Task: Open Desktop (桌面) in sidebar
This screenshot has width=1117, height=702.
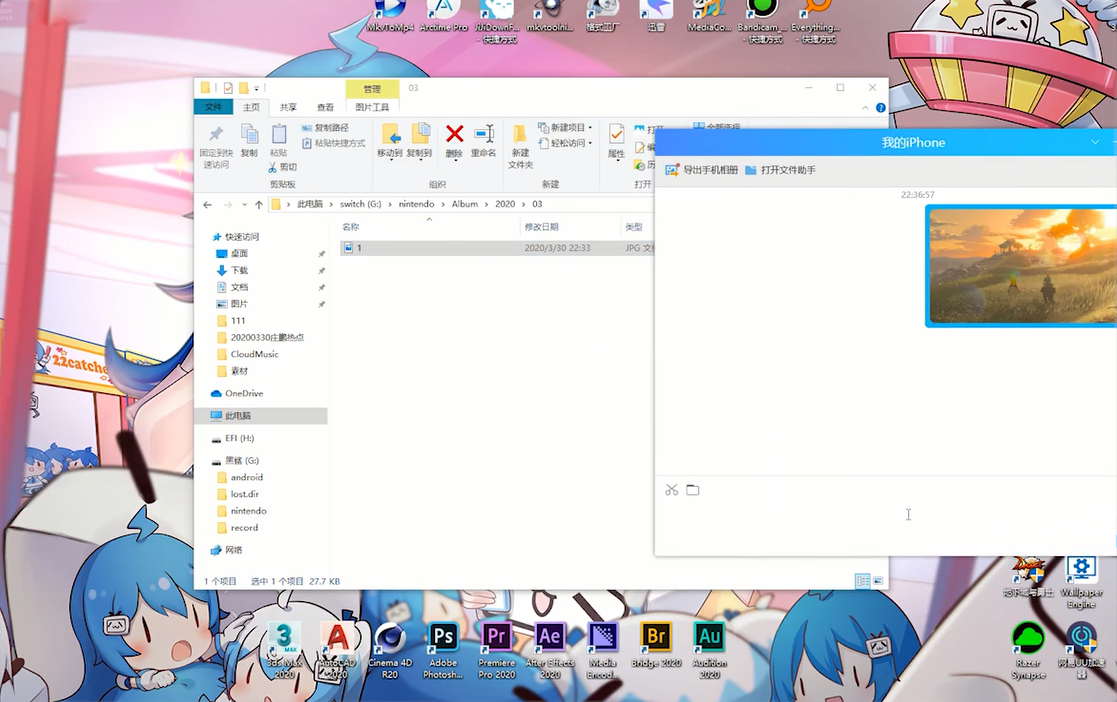Action: 232,254
